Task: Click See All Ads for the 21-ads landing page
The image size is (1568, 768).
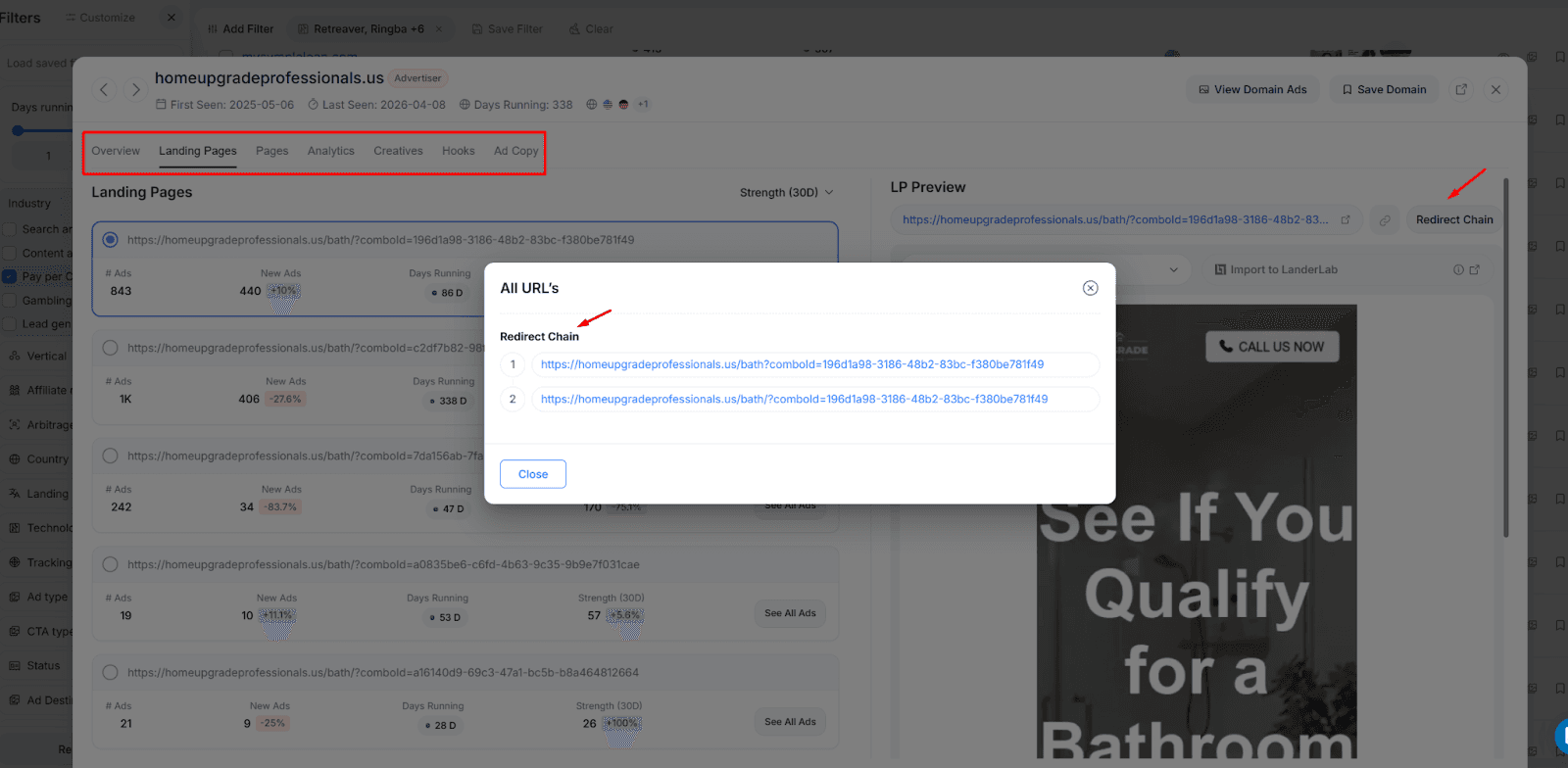Action: coord(790,722)
